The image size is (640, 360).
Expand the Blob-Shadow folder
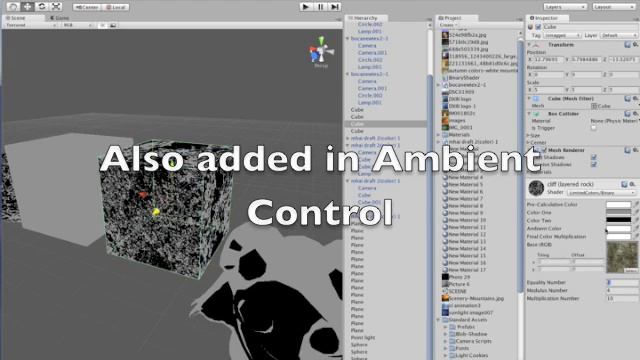coord(446,334)
